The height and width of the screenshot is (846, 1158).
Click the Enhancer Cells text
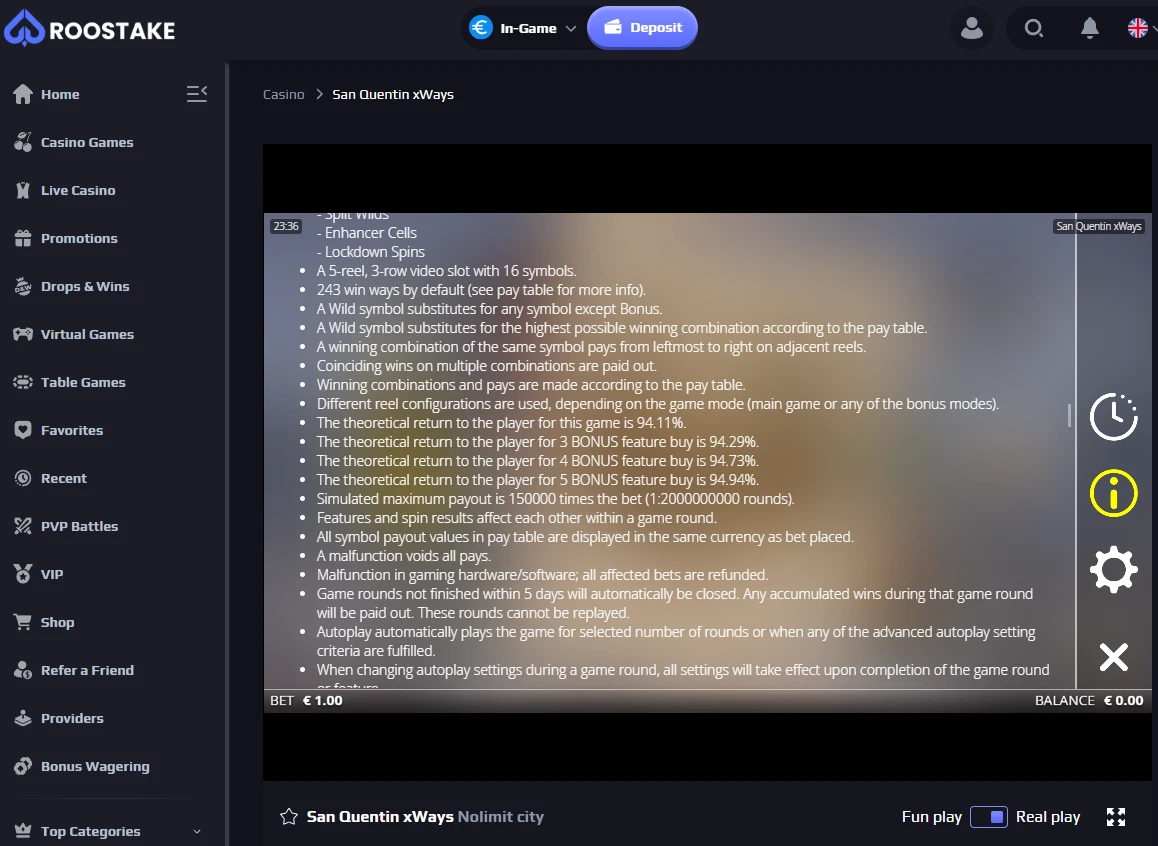coord(367,233)
